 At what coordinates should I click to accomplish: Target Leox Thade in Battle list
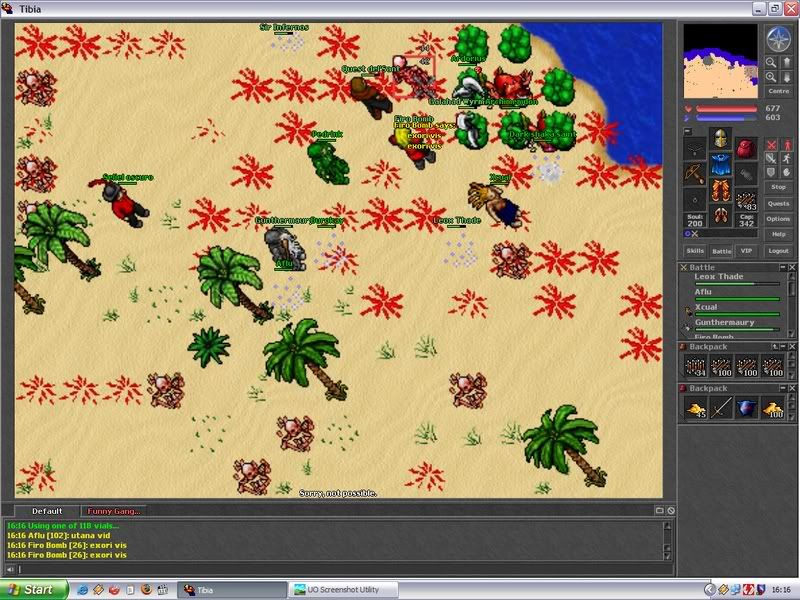(x=736, y=279)
